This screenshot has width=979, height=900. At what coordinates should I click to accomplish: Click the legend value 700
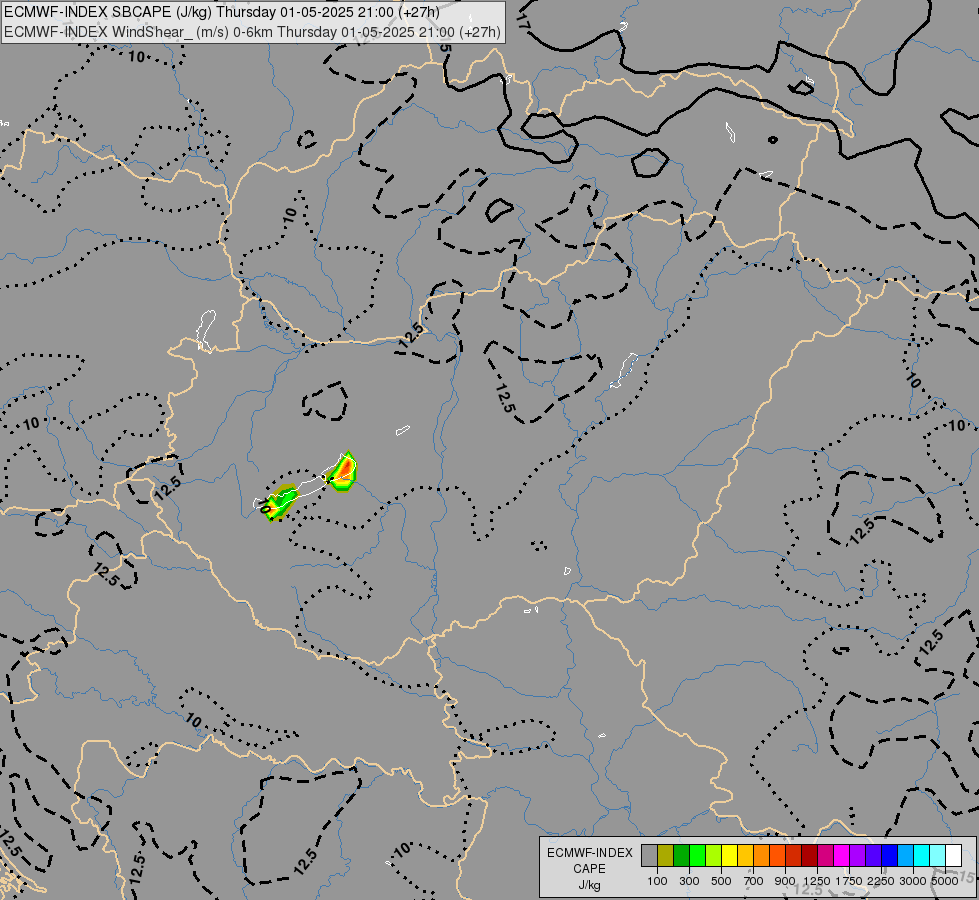pos(754,881)
